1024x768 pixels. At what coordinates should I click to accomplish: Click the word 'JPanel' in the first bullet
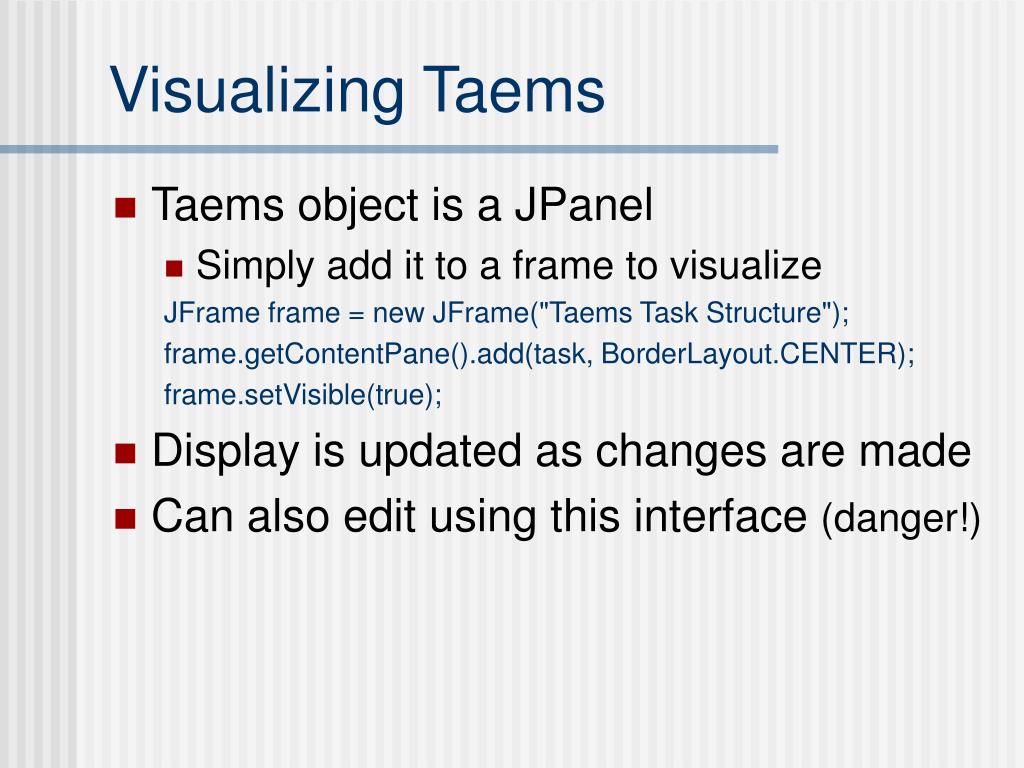point(584,206)
